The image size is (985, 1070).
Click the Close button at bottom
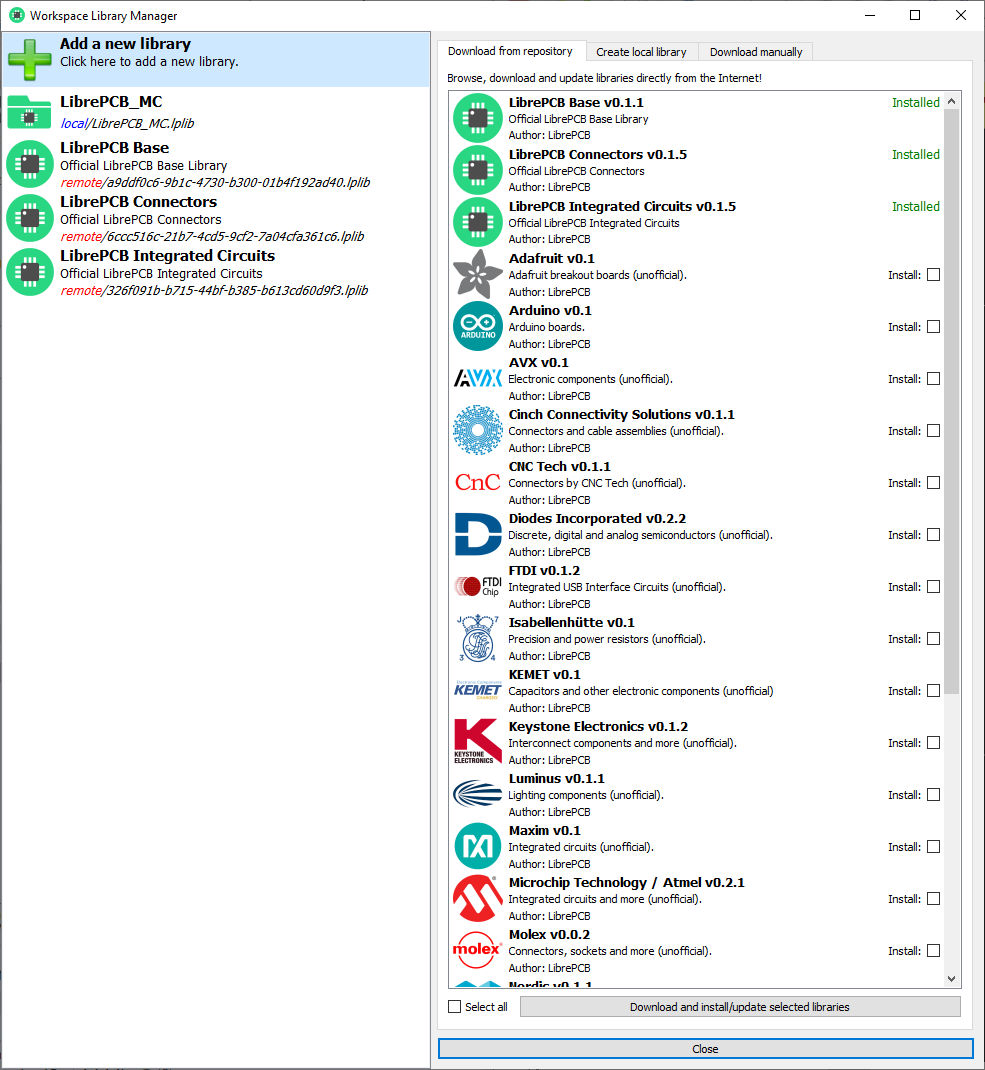click(x=705, y=1049)
